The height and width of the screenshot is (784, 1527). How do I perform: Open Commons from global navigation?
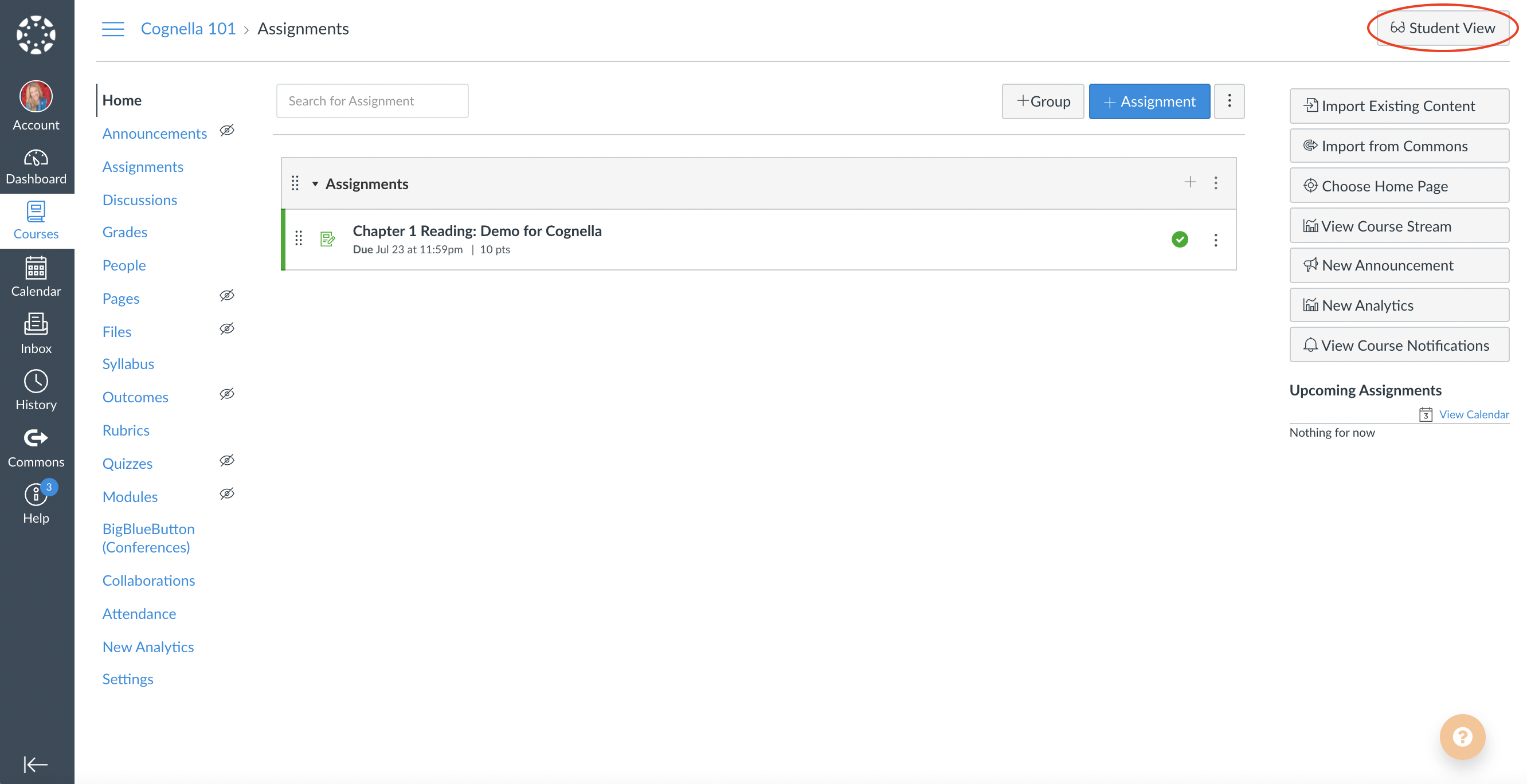36,448
